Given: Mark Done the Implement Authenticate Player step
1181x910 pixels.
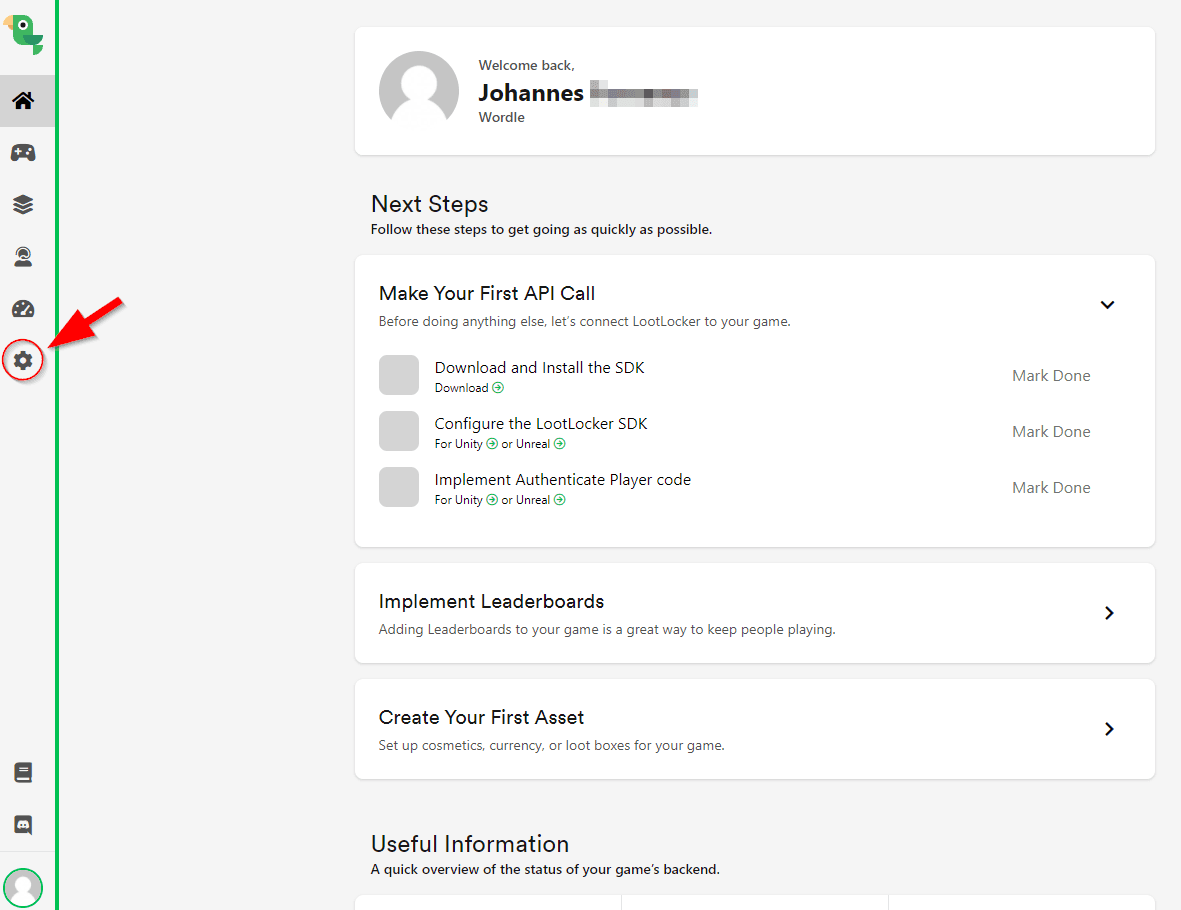Looking at the screenshot, I should click(1051, 488).
